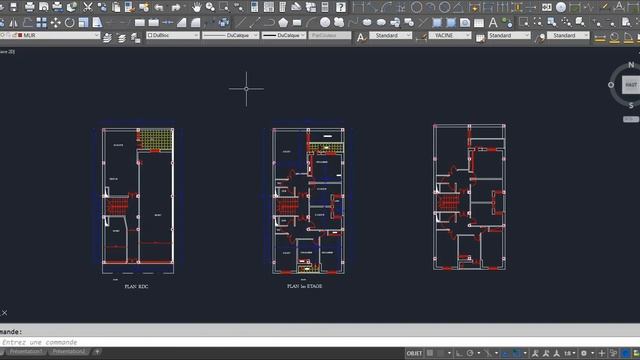Select the Scale tool icon
Image resolution: width=640 pixels, height=360 pixels.
[x=83, y=22]
